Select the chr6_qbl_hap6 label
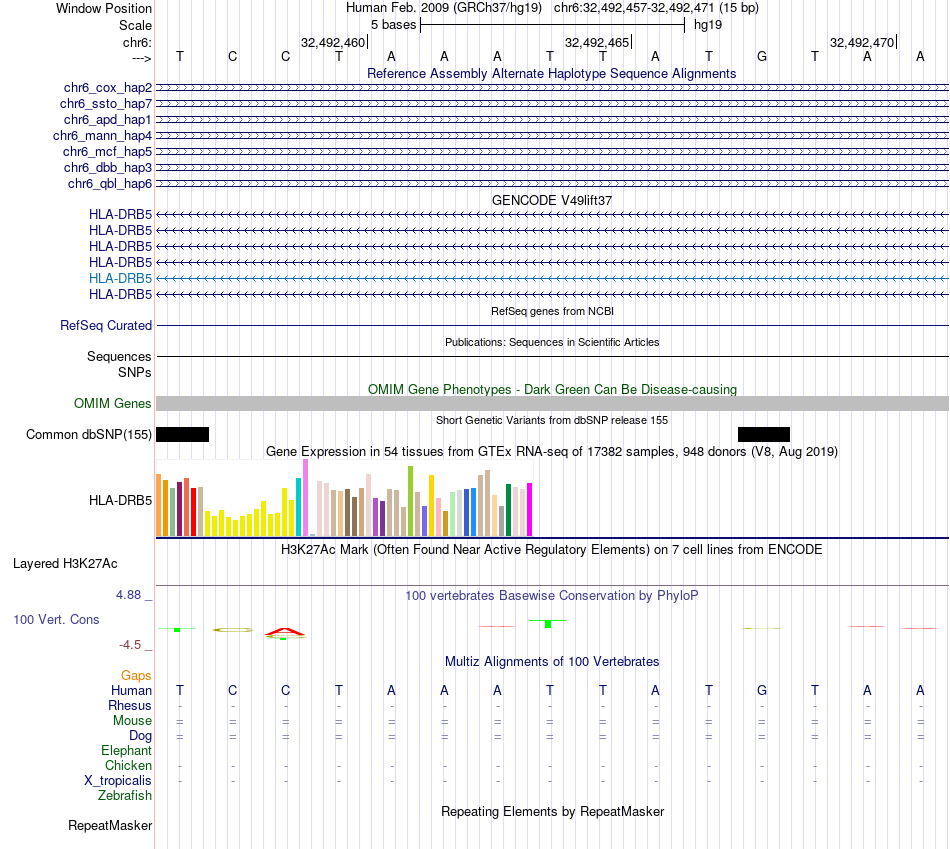The image size is (950, 849). click(x=110, y=184)
